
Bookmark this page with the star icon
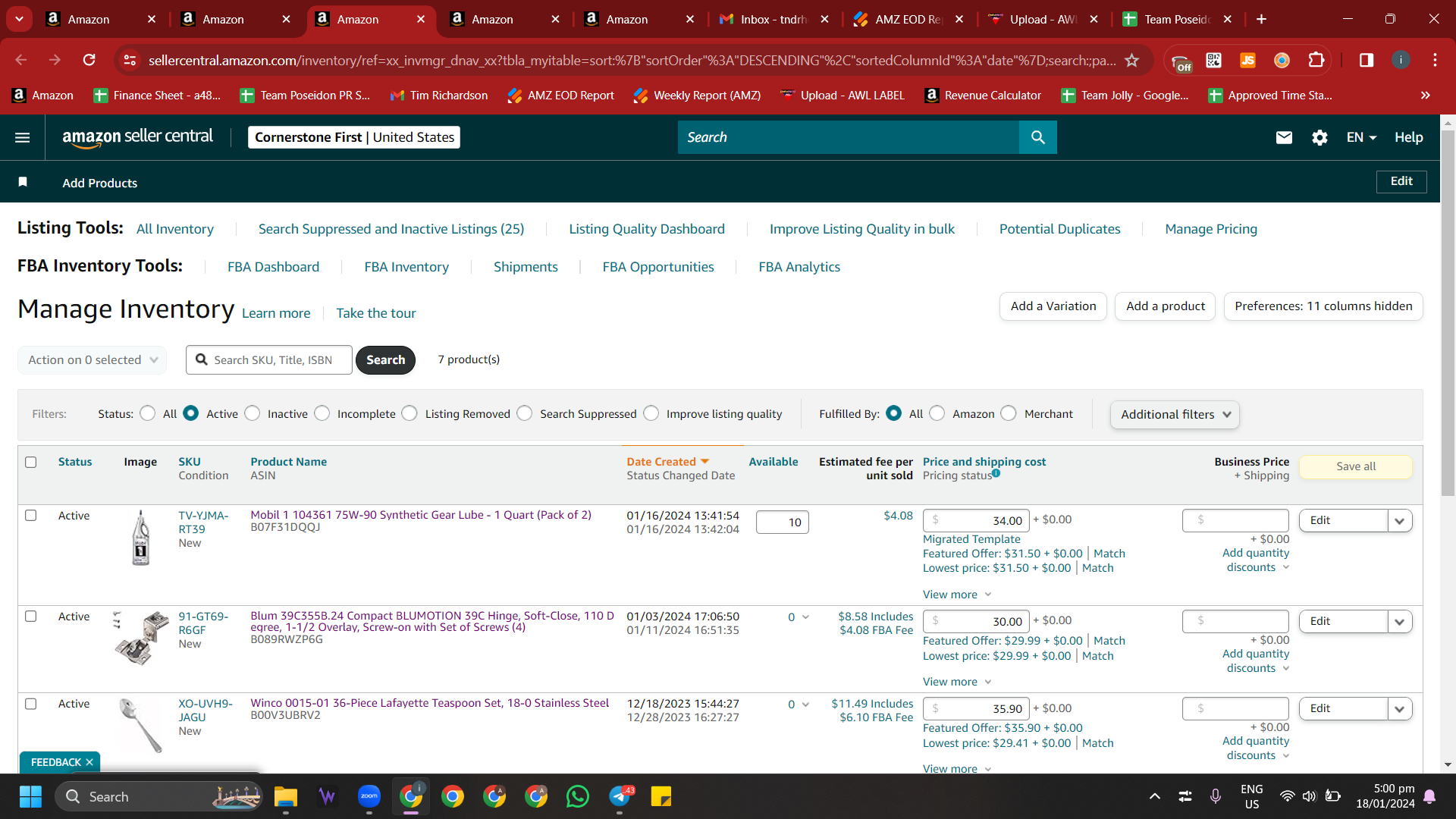(1131, 60)
